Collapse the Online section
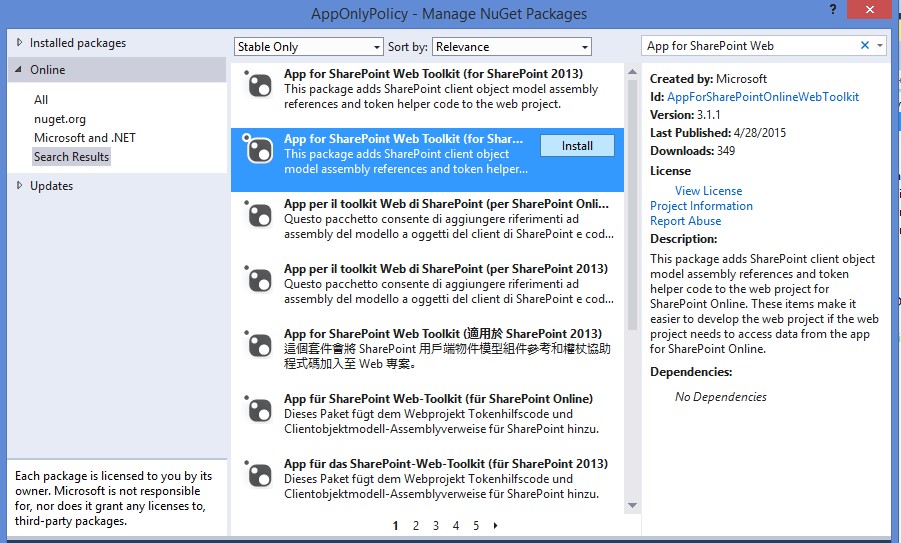The width and height of the screenshot is (901, 543). [x=18, y=69]
